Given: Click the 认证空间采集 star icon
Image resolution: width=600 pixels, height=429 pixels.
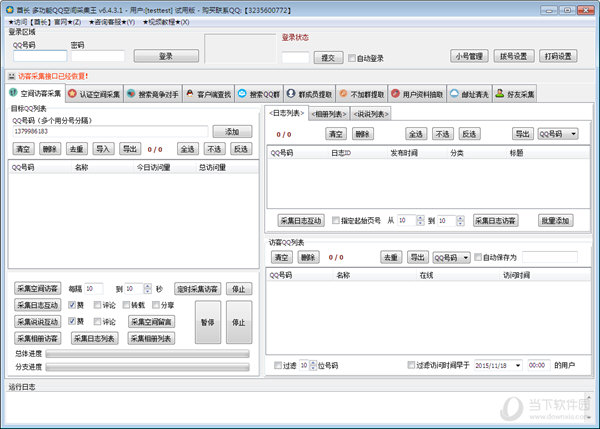Looking at the screenshot, I should click(72, 93).
